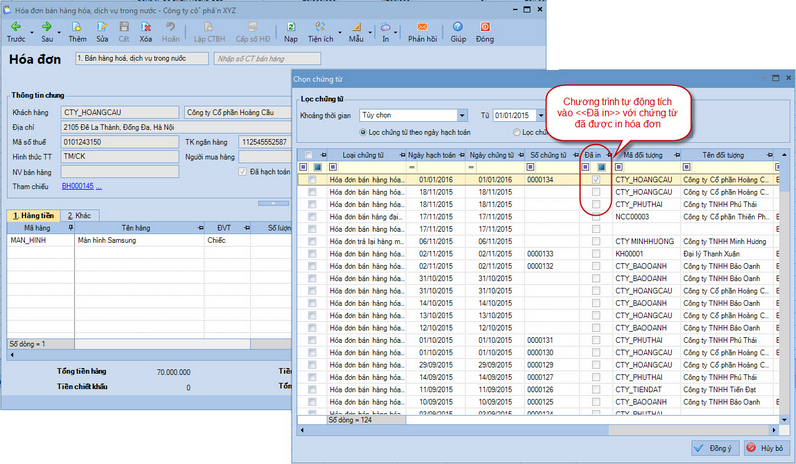Open Trước button dropdown arrow

[x=31, y=33]
